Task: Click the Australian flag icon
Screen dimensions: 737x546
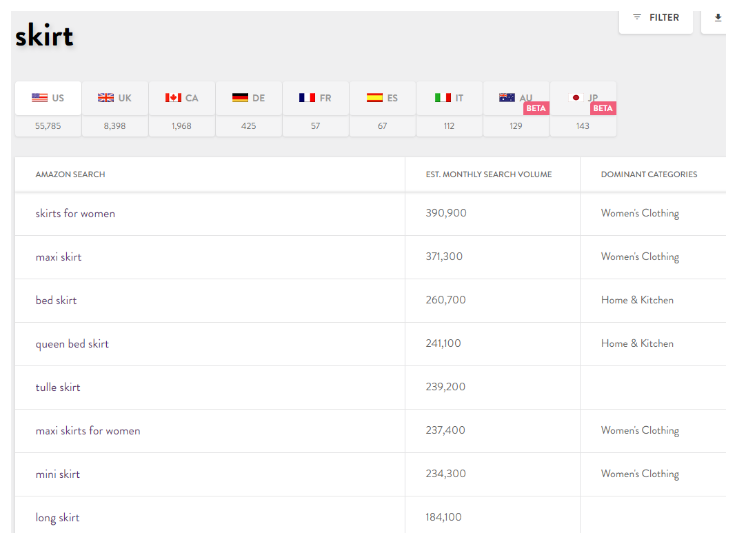Action: click(x=507, y=97)
